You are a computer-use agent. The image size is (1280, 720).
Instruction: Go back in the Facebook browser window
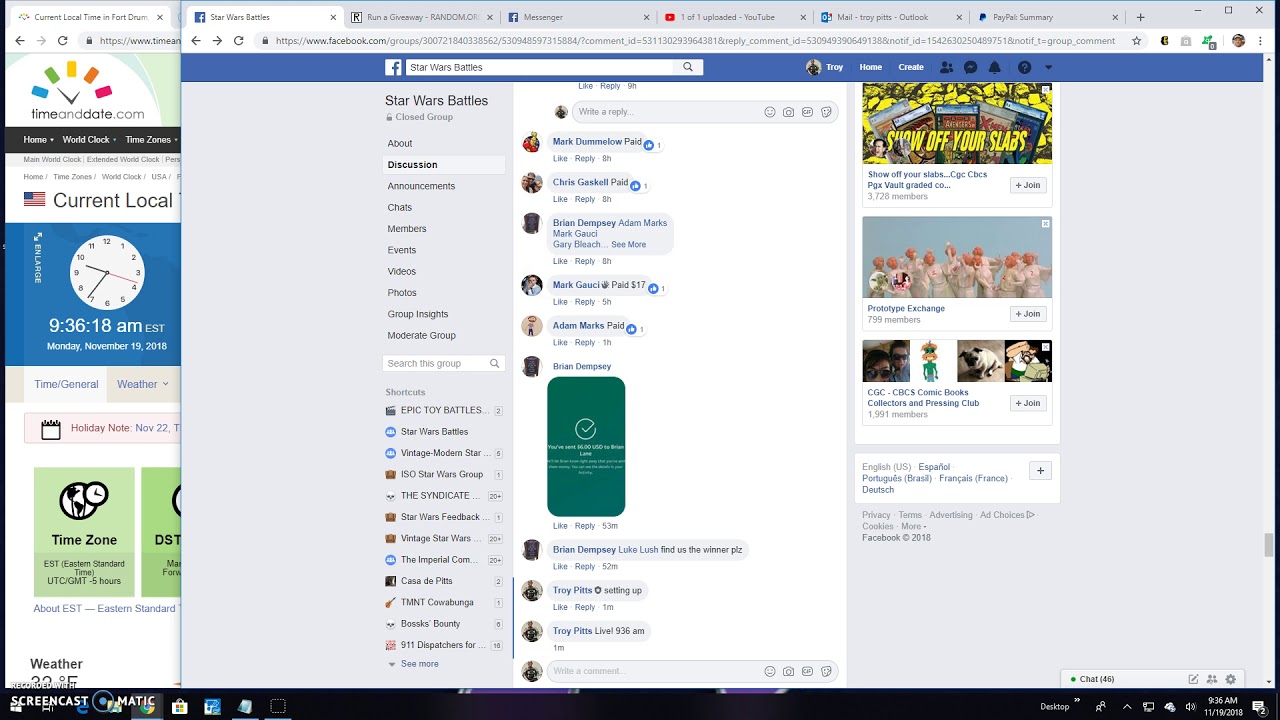pos(196,41)
